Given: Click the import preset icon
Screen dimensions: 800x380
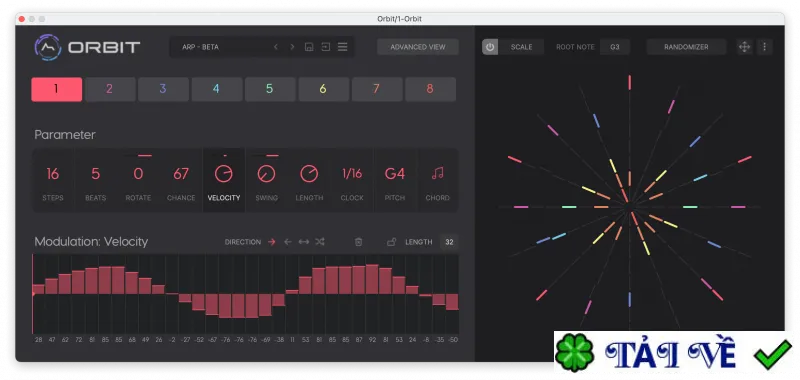Looking at the screenshot, I should point(326,47).
